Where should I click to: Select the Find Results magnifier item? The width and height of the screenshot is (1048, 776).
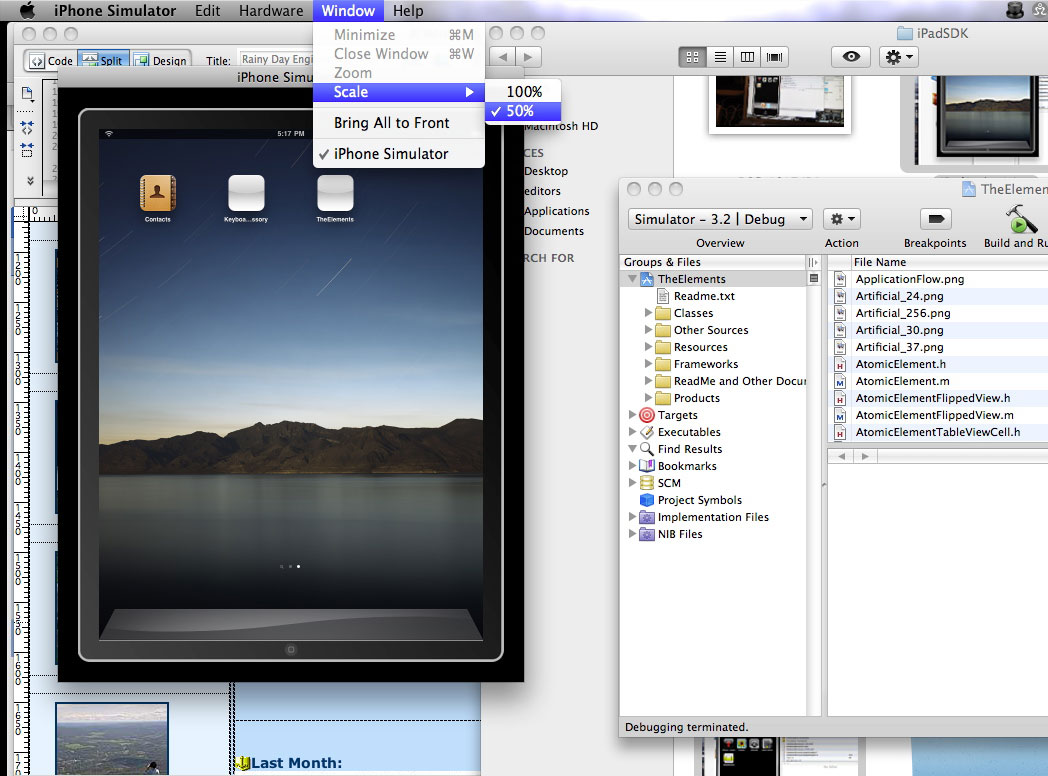tap(646, 449)
